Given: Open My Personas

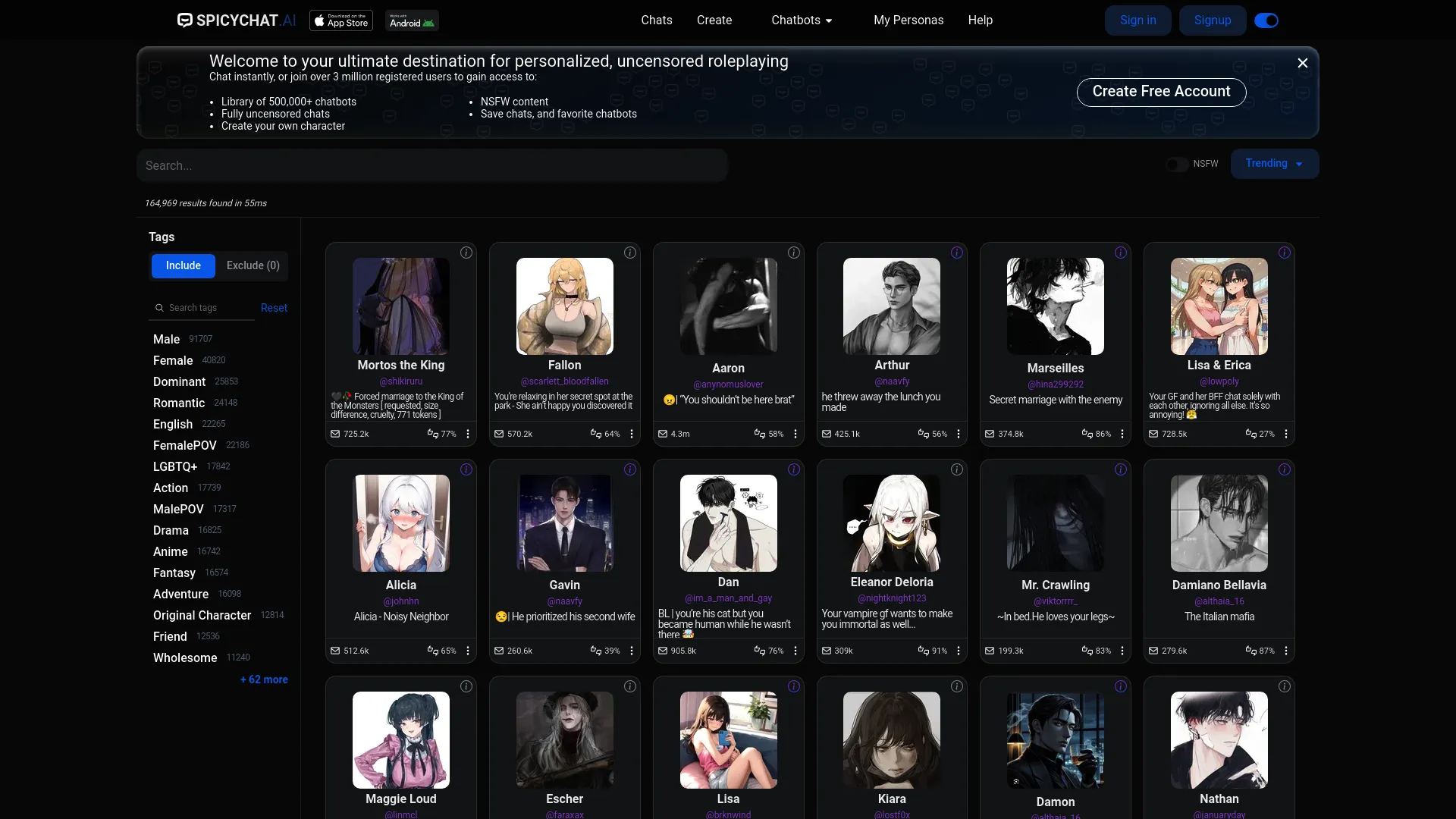Looking at the screenshot, I should (x=908, y=20).
